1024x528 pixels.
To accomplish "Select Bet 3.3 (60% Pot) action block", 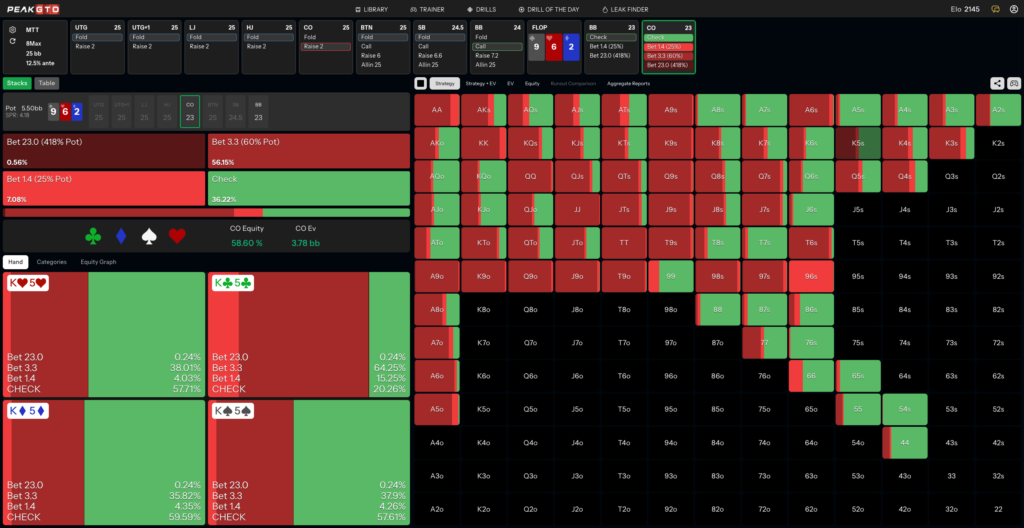I will 309,151.
